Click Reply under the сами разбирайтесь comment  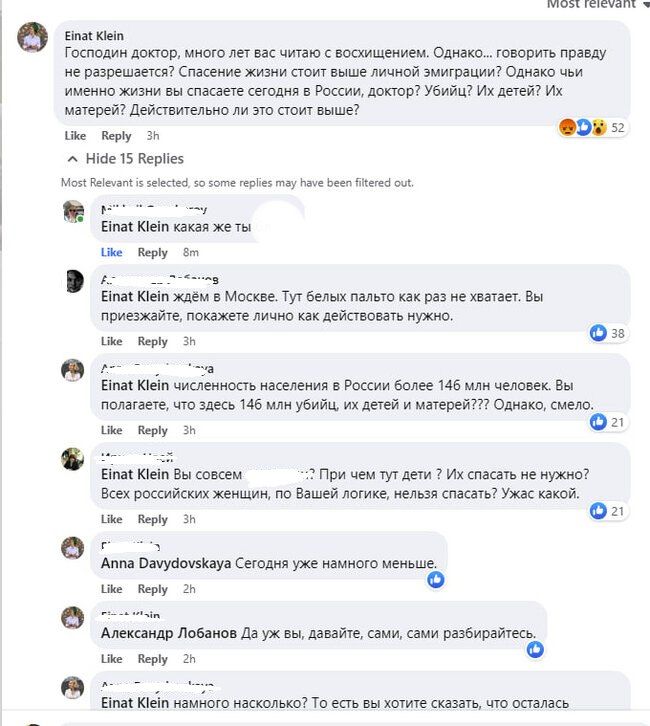point(152,659)
